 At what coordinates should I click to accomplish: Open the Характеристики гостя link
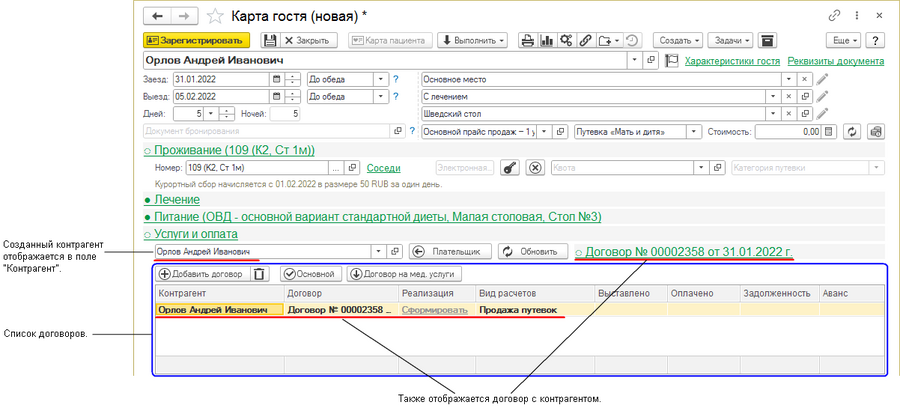[x=731, y=61]
